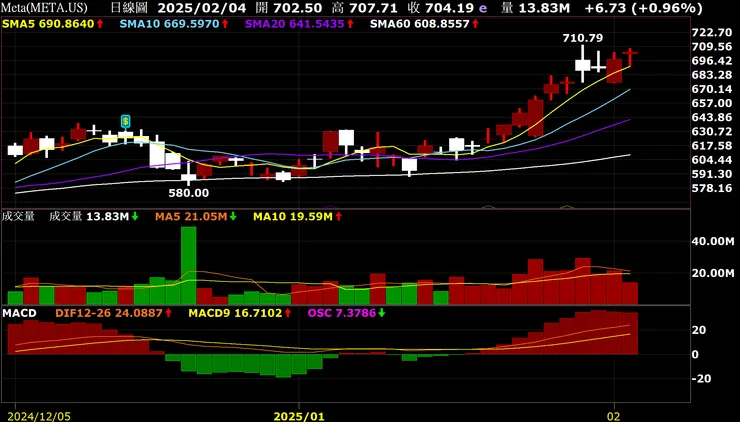Click the 02 month axis label
The height and width of the screenshot is (422, 740).
click(614, 416)
